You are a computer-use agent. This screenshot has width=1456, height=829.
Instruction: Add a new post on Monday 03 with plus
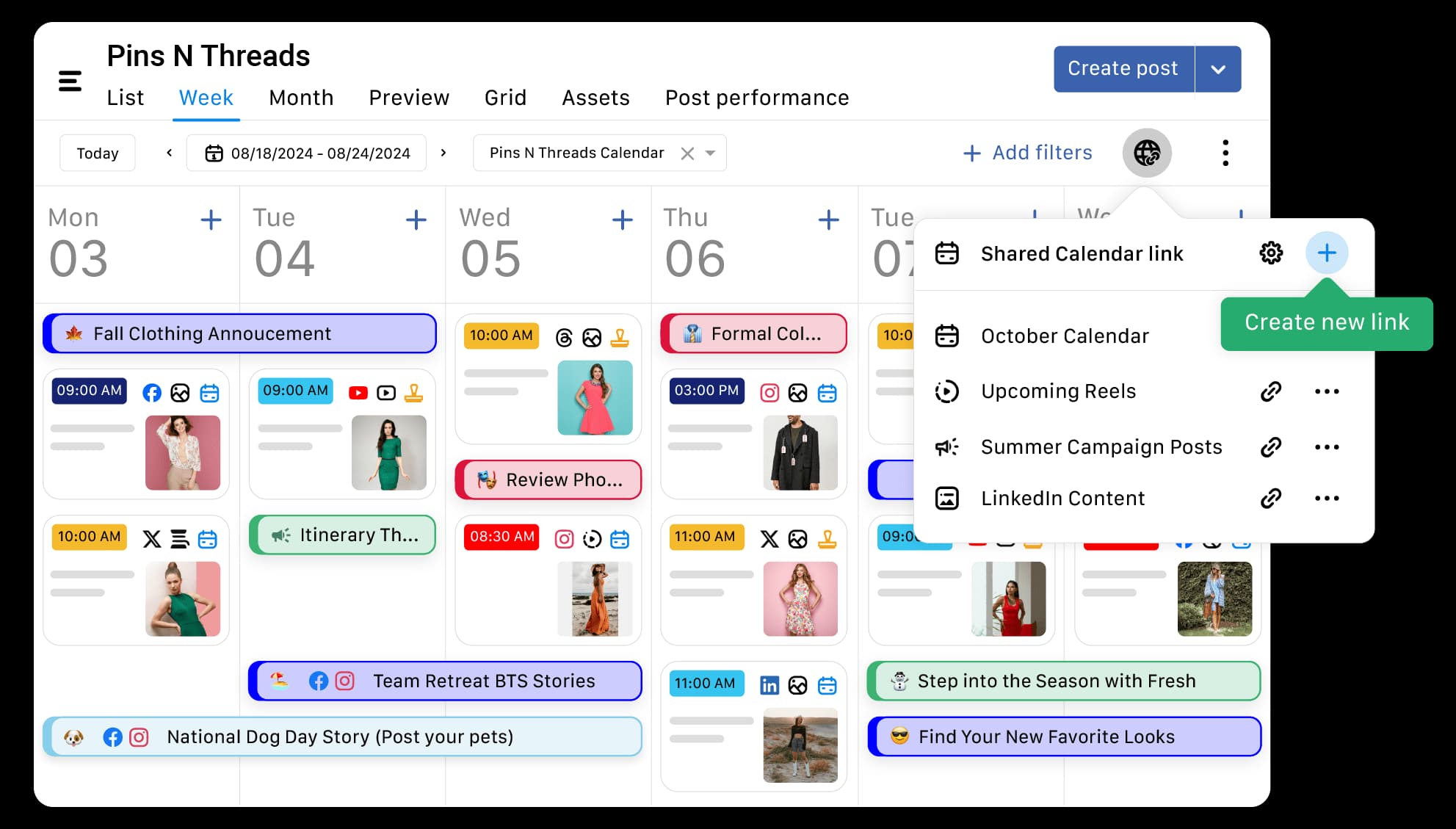pos(210,219)
